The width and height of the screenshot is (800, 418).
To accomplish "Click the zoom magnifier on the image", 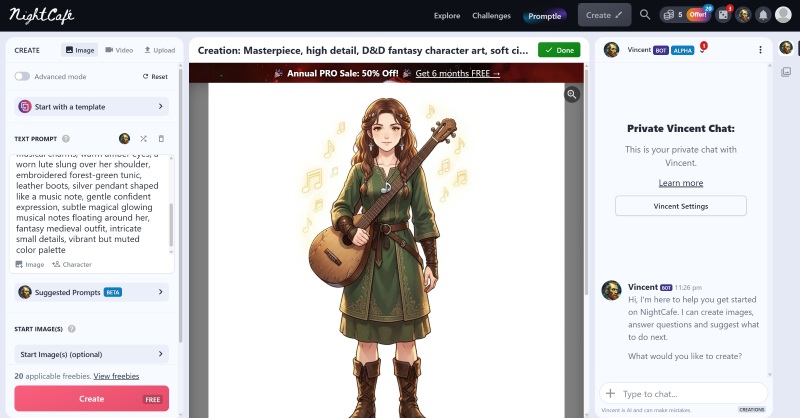I will coord(572,94).
